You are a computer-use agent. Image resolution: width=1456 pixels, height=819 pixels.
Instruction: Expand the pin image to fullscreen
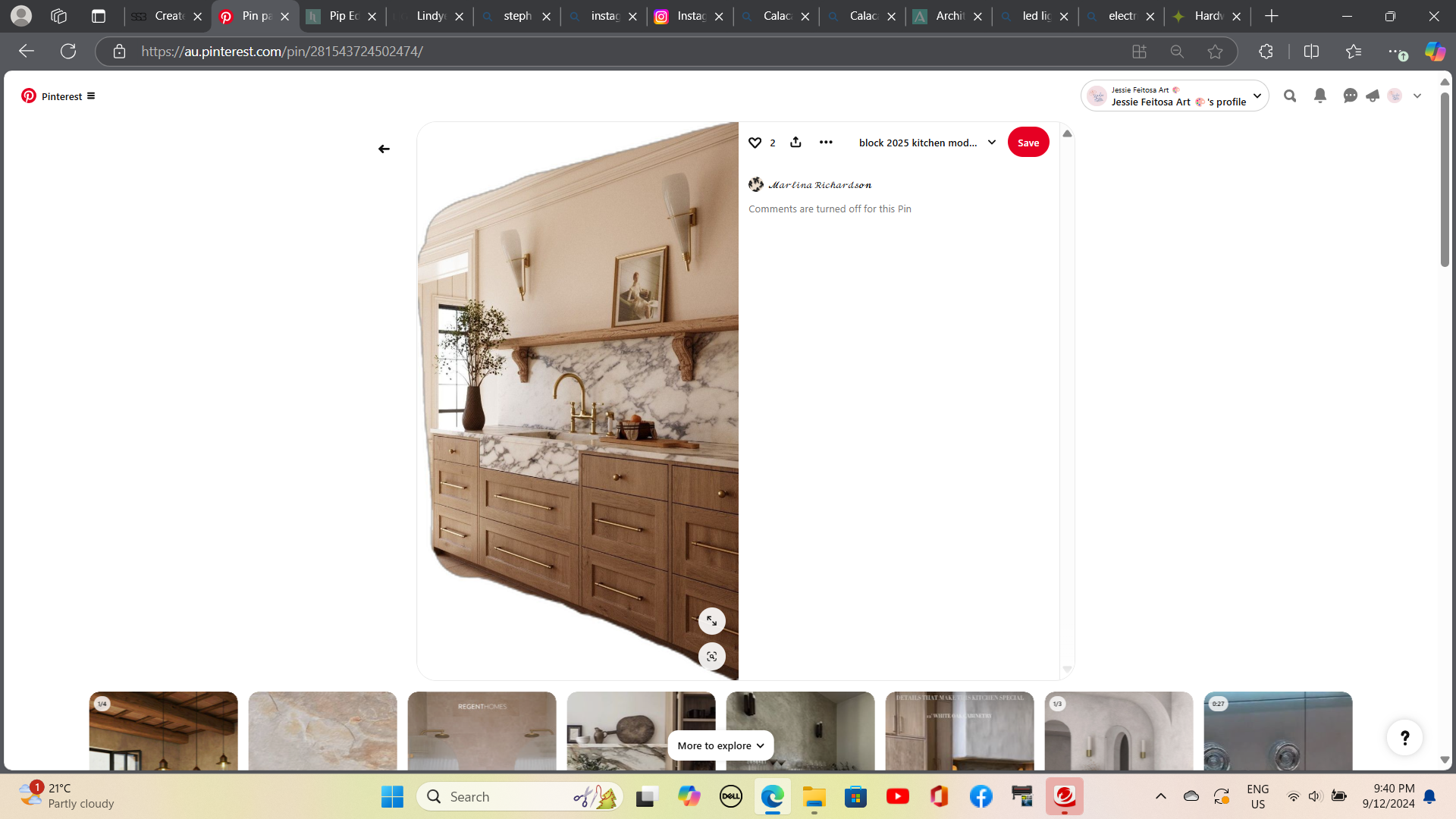tap(711, 621)
